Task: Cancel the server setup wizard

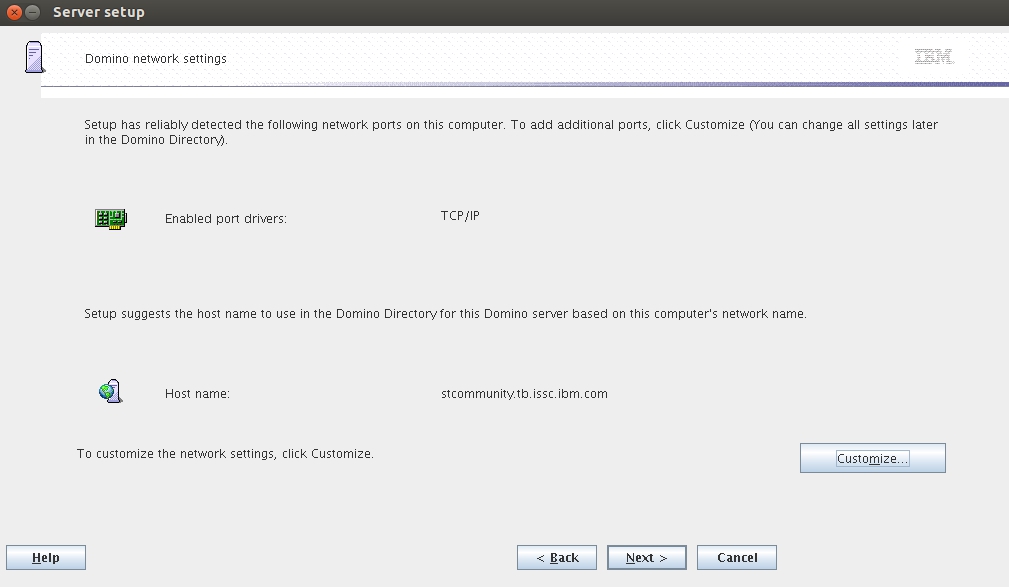Action: (x=736, y=557)
